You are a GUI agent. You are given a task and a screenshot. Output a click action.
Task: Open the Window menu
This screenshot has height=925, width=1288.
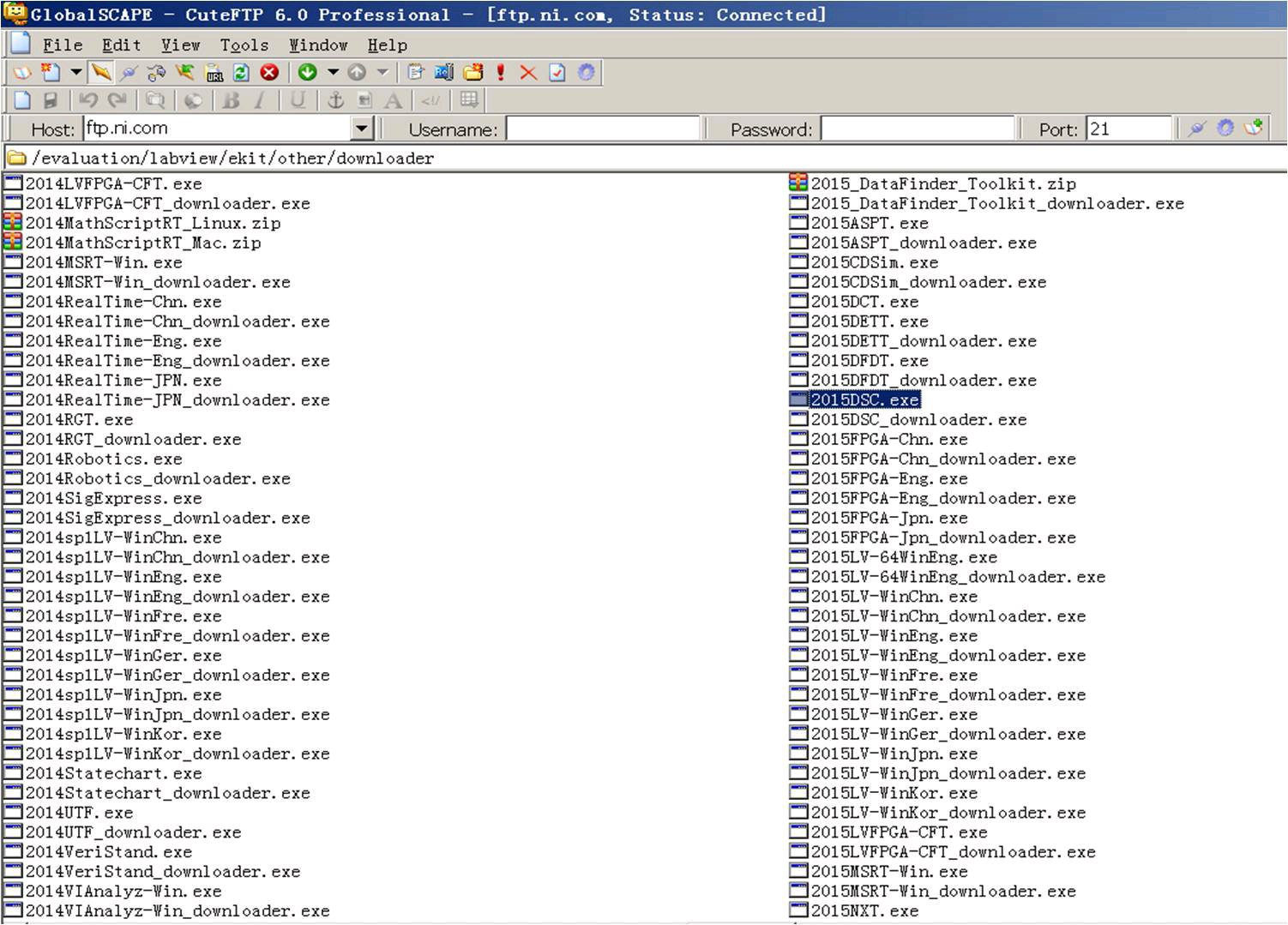point(318,45)
